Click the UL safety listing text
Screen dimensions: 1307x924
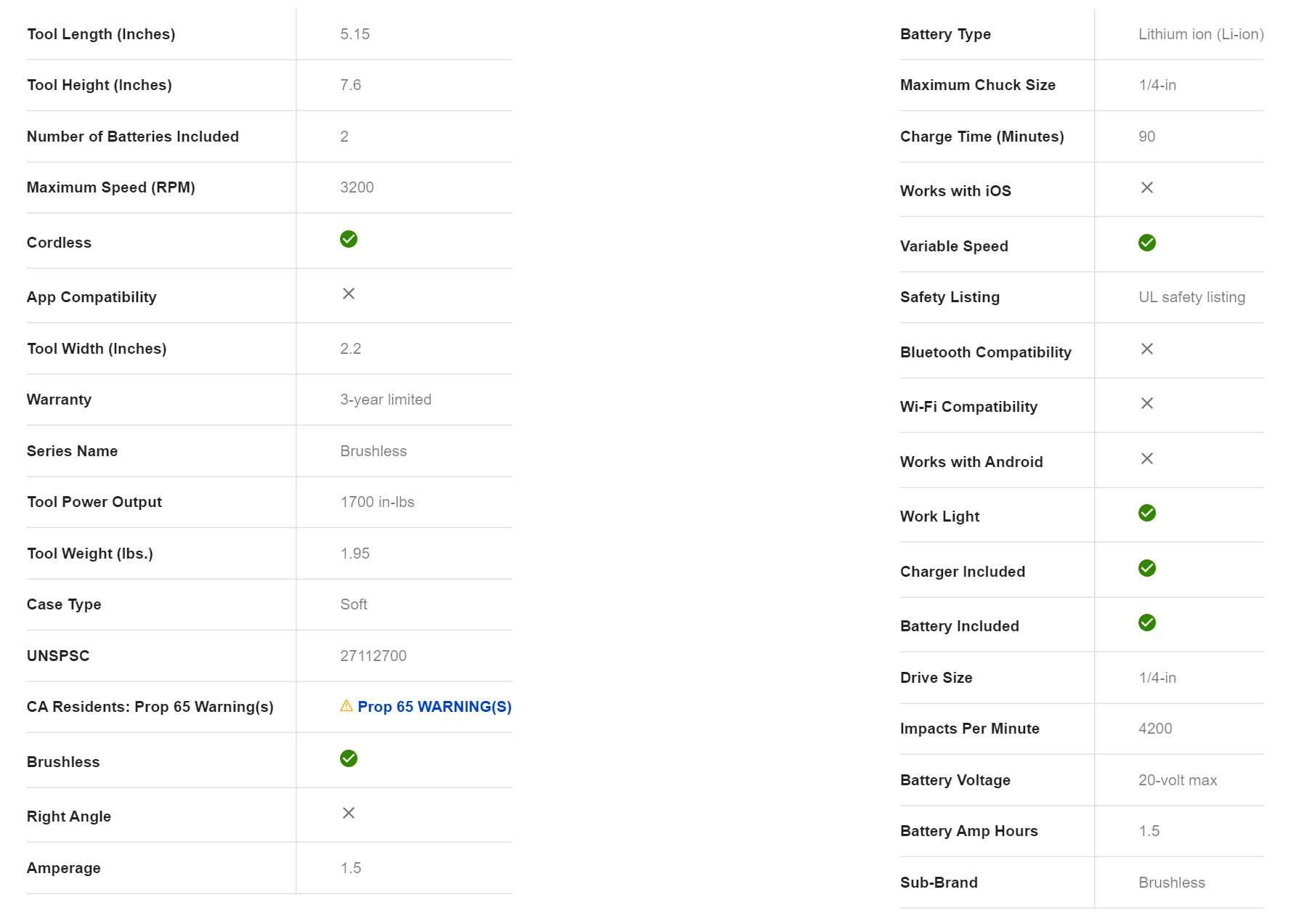(1191, 297)
